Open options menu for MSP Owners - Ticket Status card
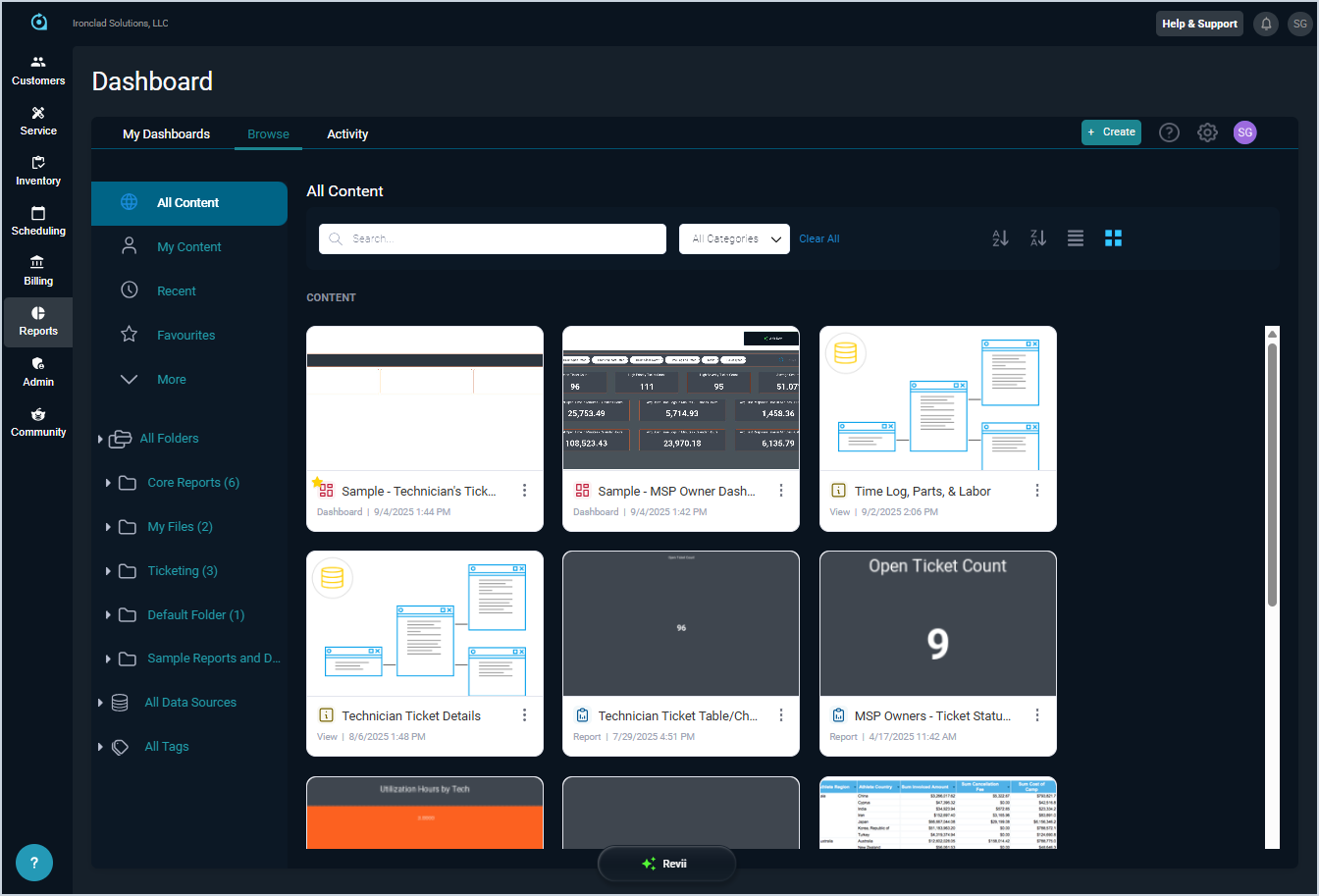This screenshot has height=896, width=1319. pos(1037,715)
